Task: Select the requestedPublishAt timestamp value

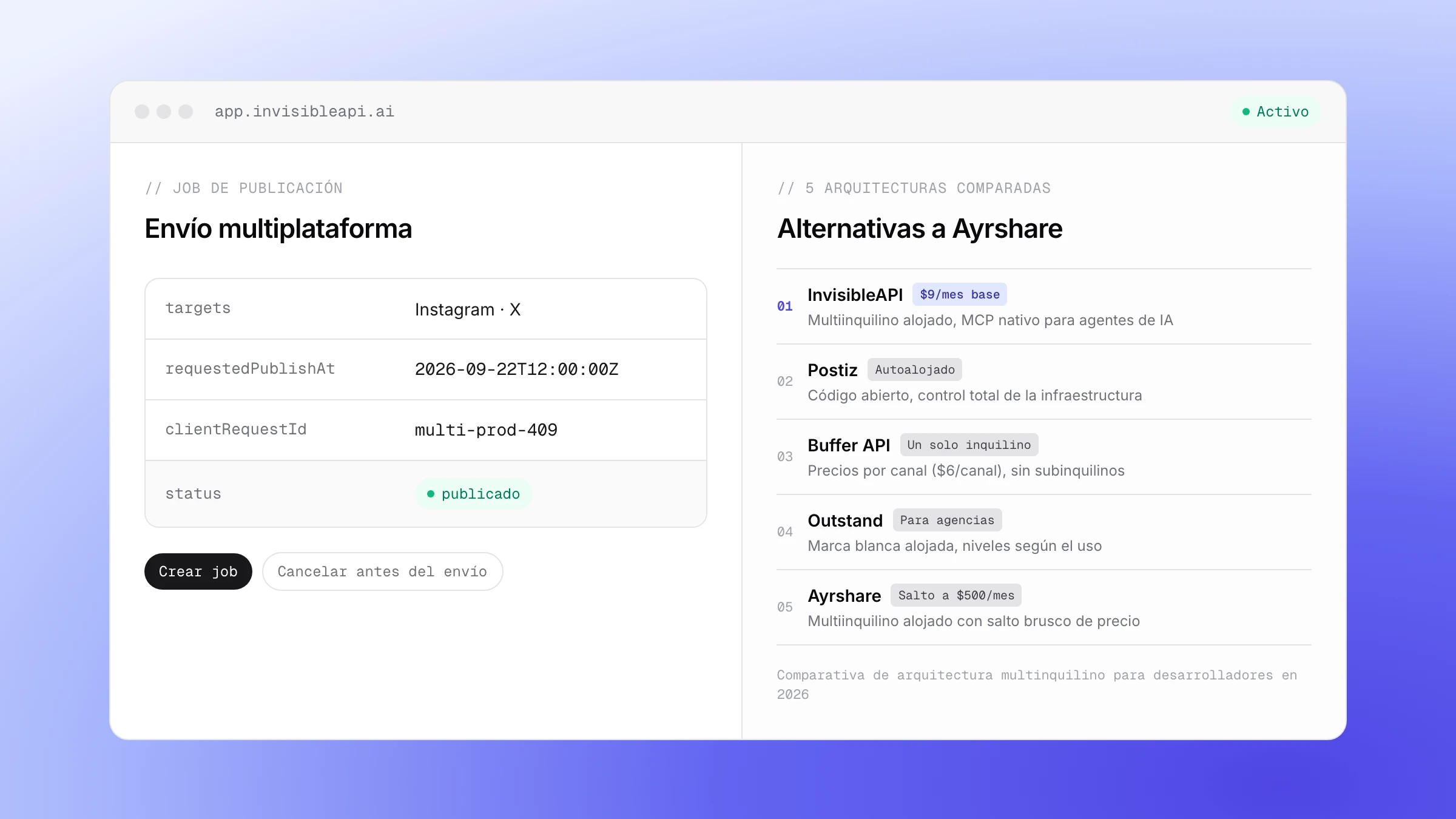Action: (516, 369)
